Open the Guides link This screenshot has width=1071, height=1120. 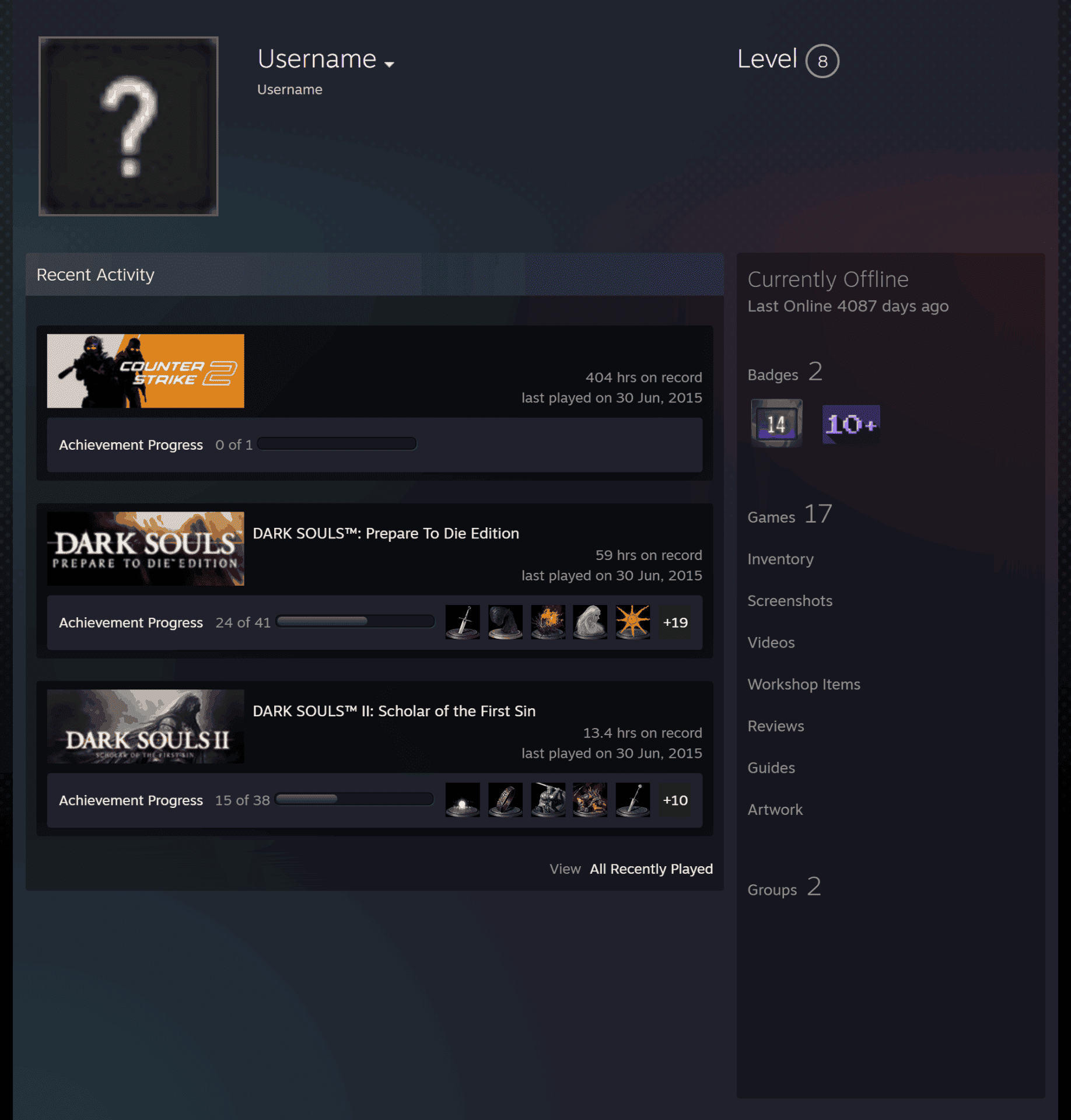pos(771,768)
